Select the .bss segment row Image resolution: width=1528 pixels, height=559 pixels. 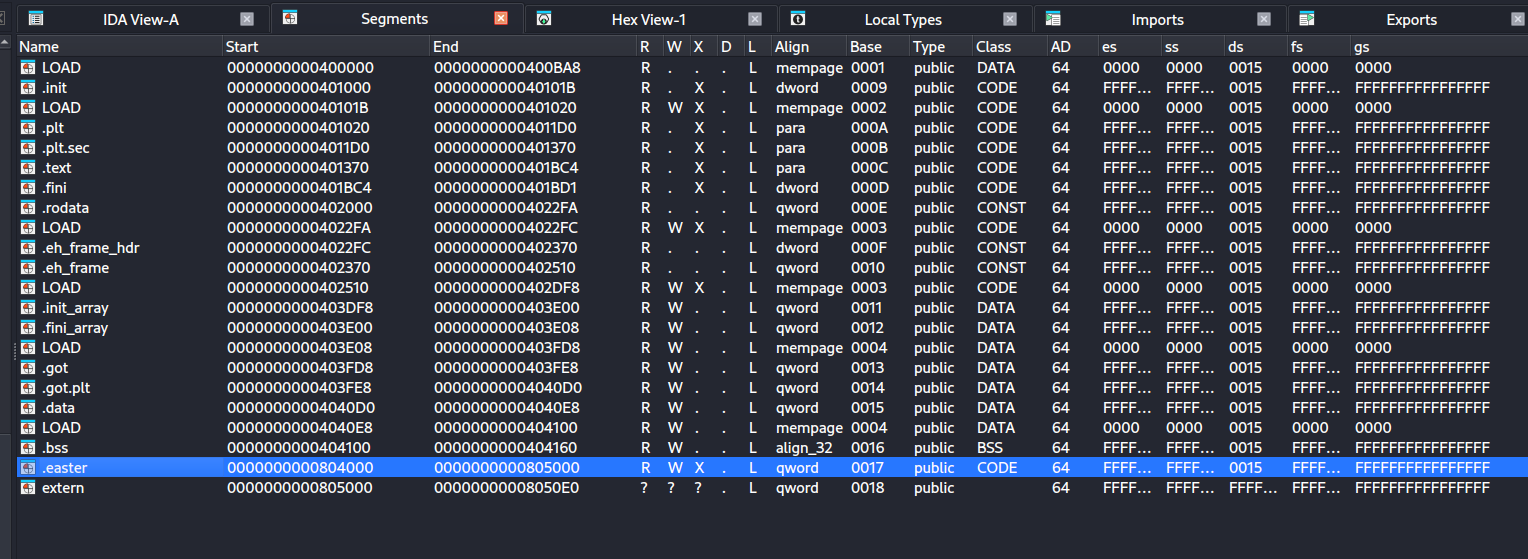pos(55,448)
